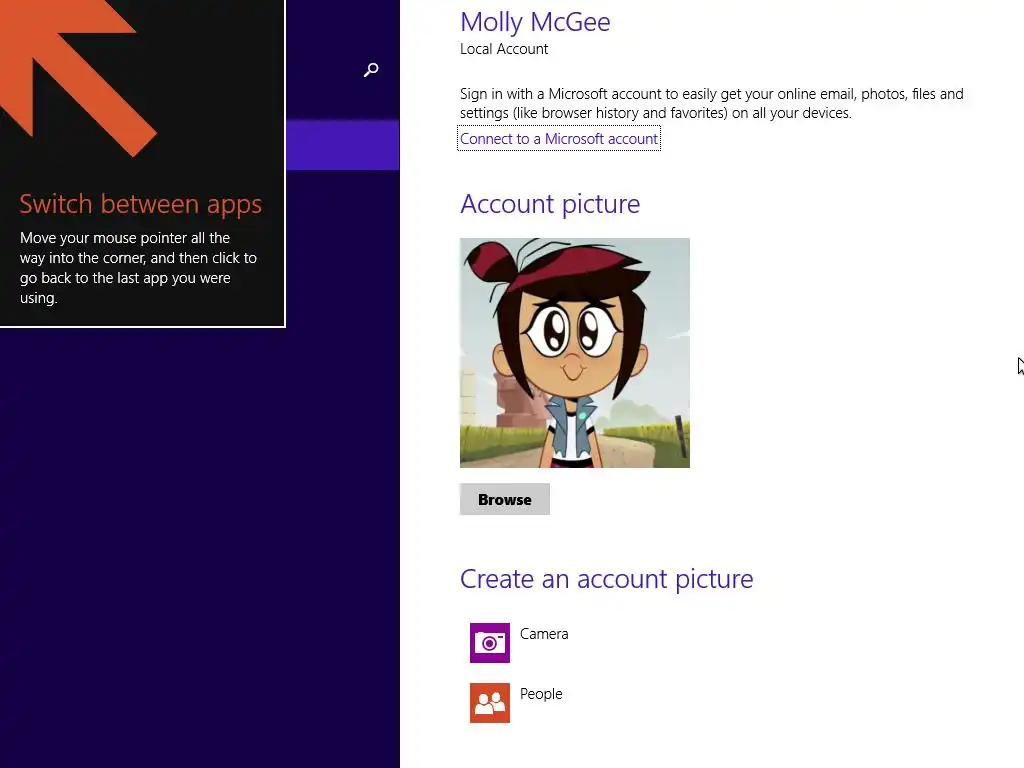Click the search magnifier icon
The image size is (1024, 768).
pos(371,69)
